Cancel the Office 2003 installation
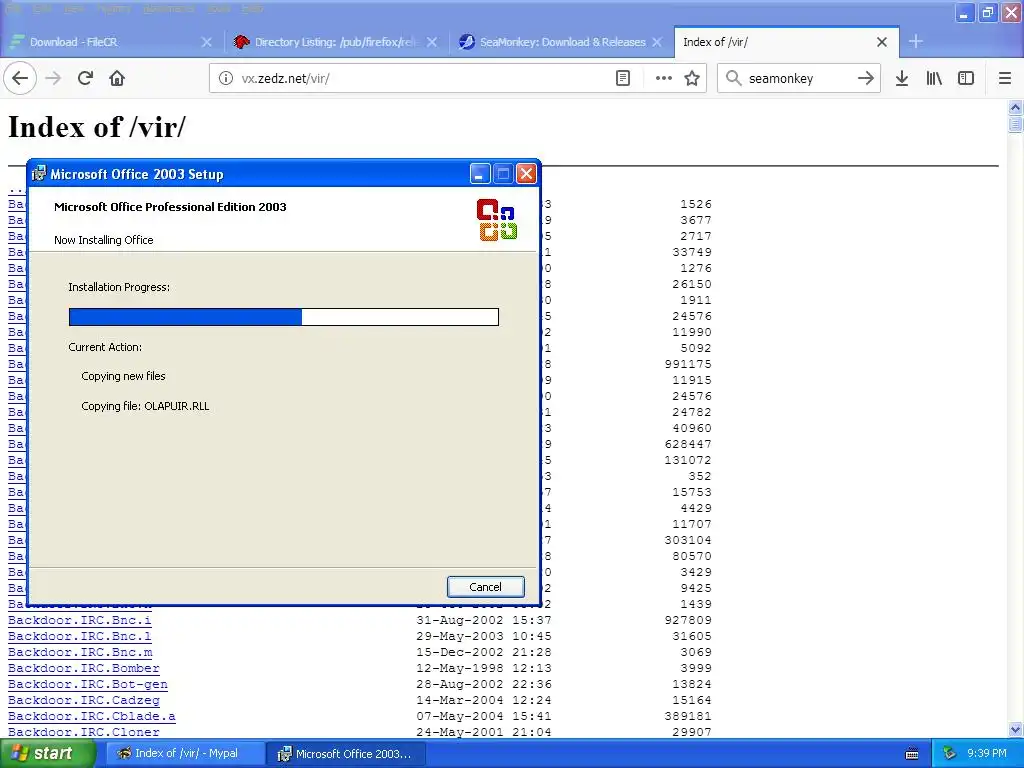 485,586
